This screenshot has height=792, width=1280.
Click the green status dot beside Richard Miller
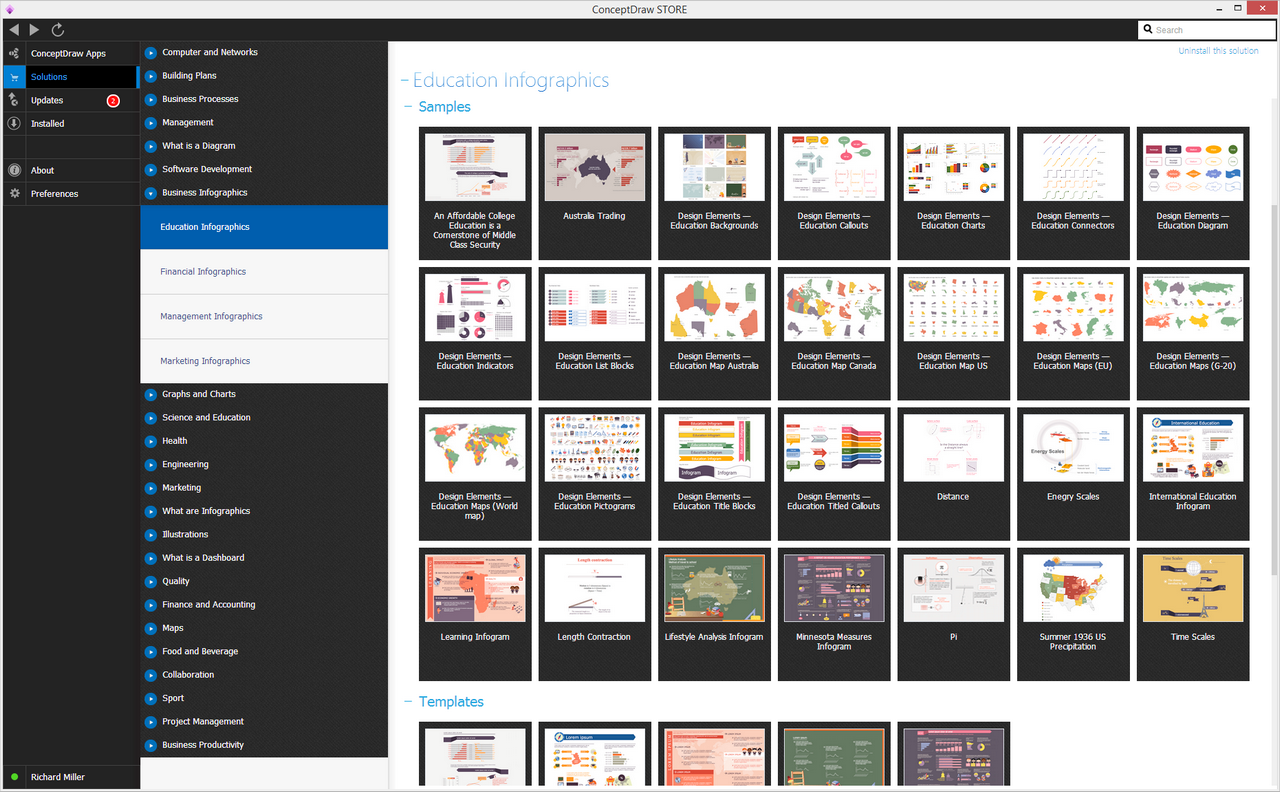coord(14,777)
